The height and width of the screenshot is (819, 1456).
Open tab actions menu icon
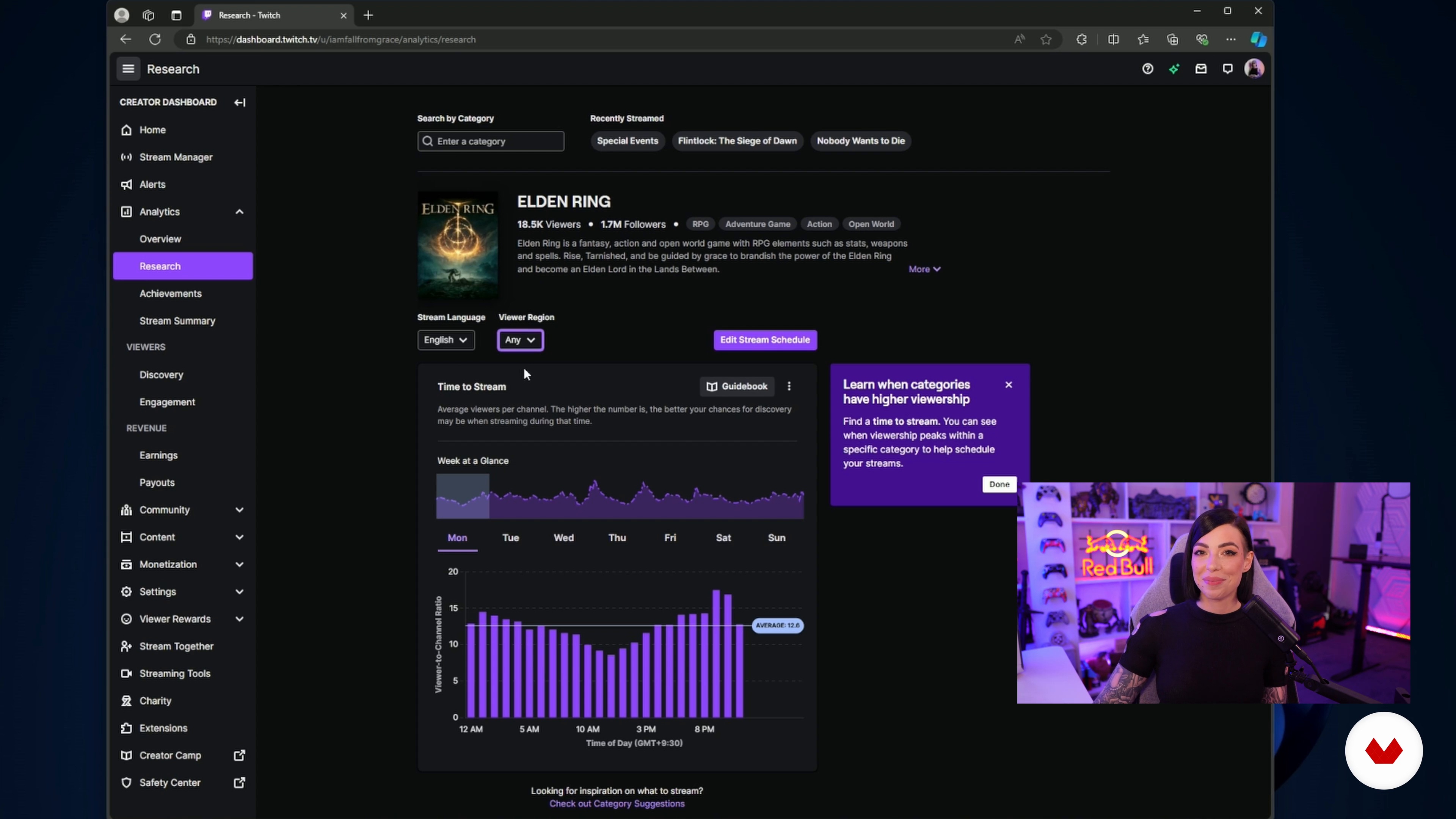[x=176, y=15]
